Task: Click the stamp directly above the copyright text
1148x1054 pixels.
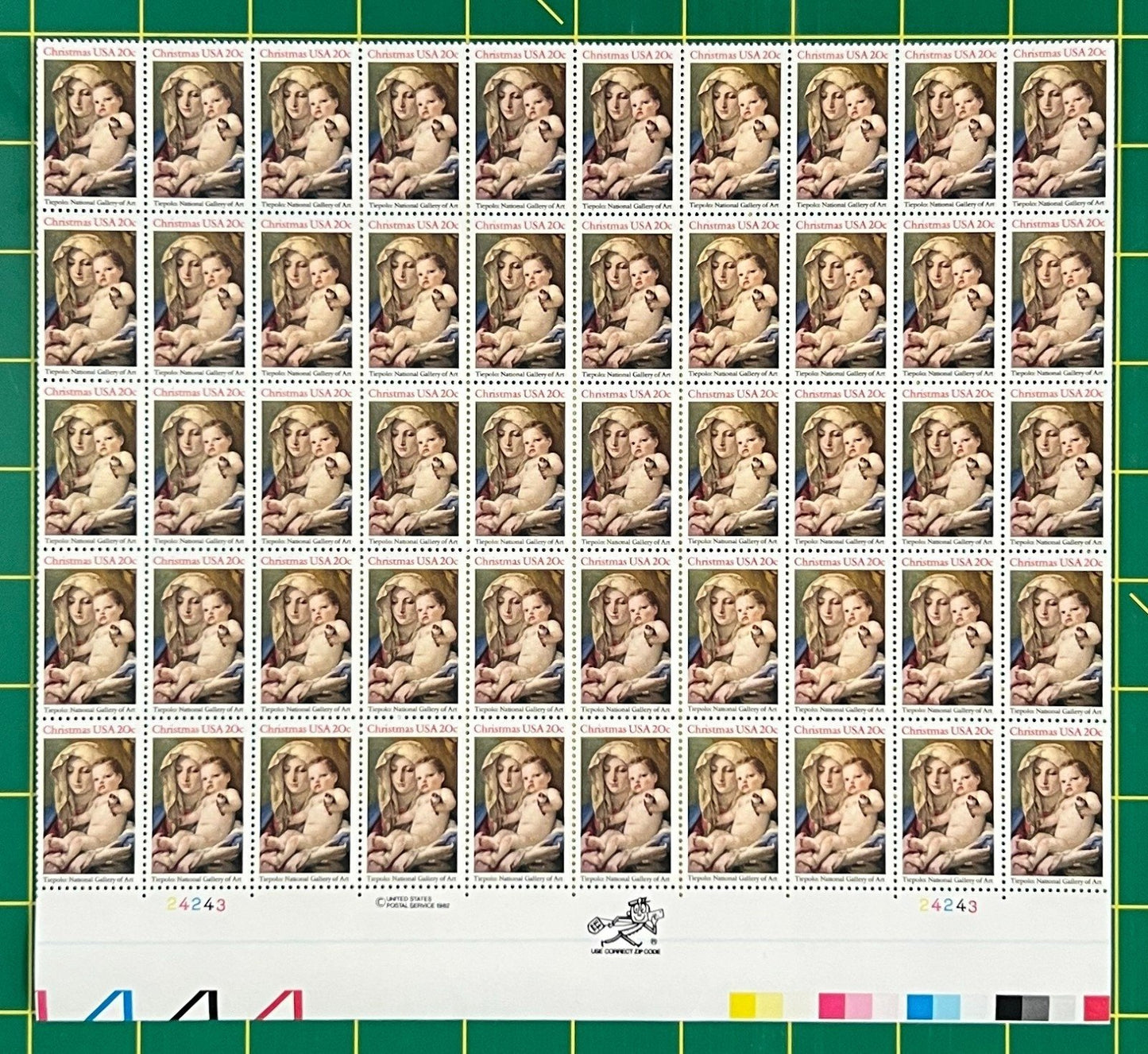Action: pos(412,803)
